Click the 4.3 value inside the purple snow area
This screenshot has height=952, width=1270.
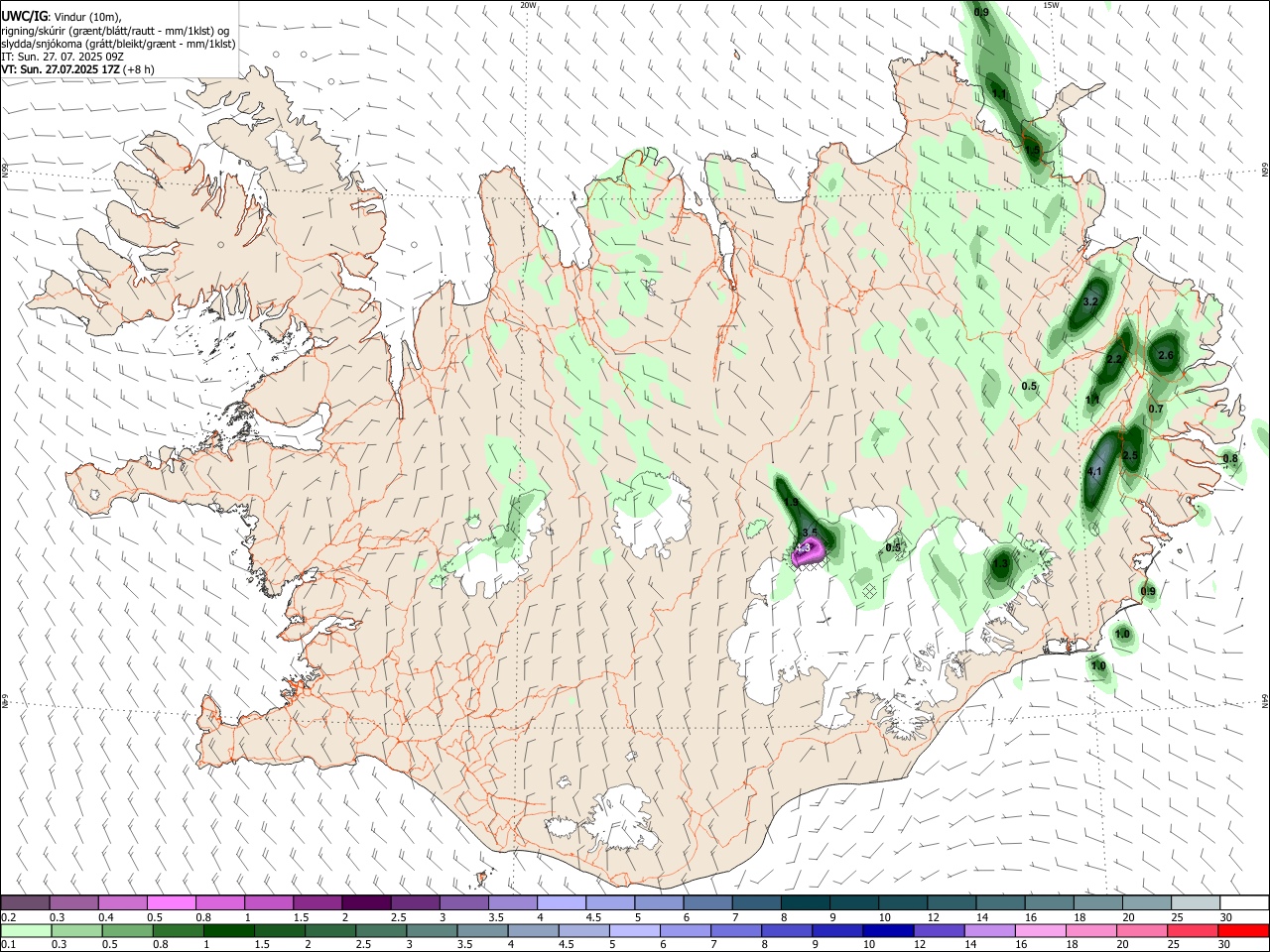tap(804, 547)
